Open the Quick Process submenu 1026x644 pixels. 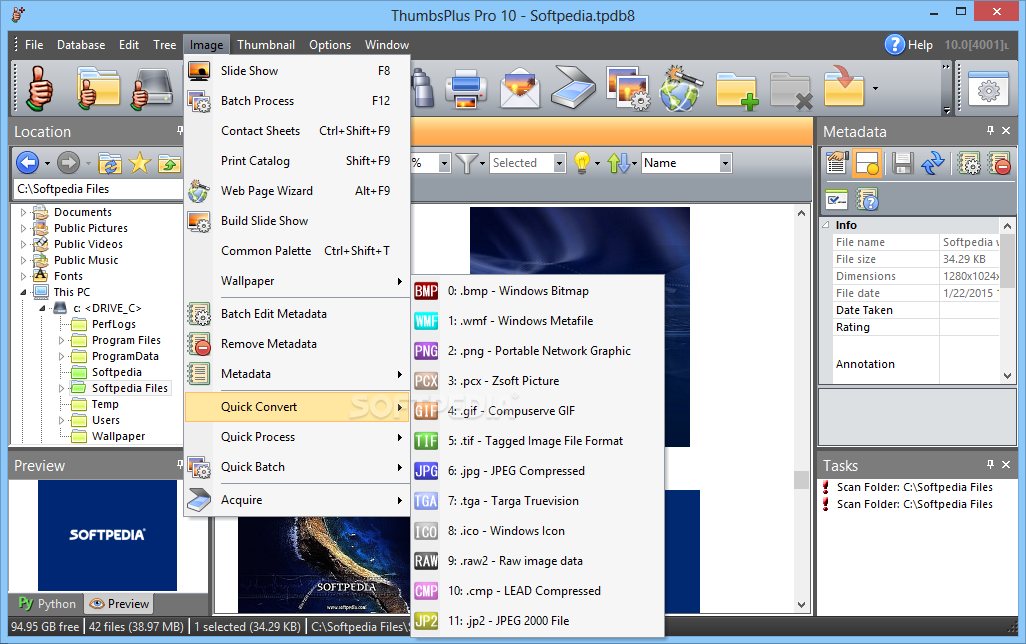tap(297, 437)
